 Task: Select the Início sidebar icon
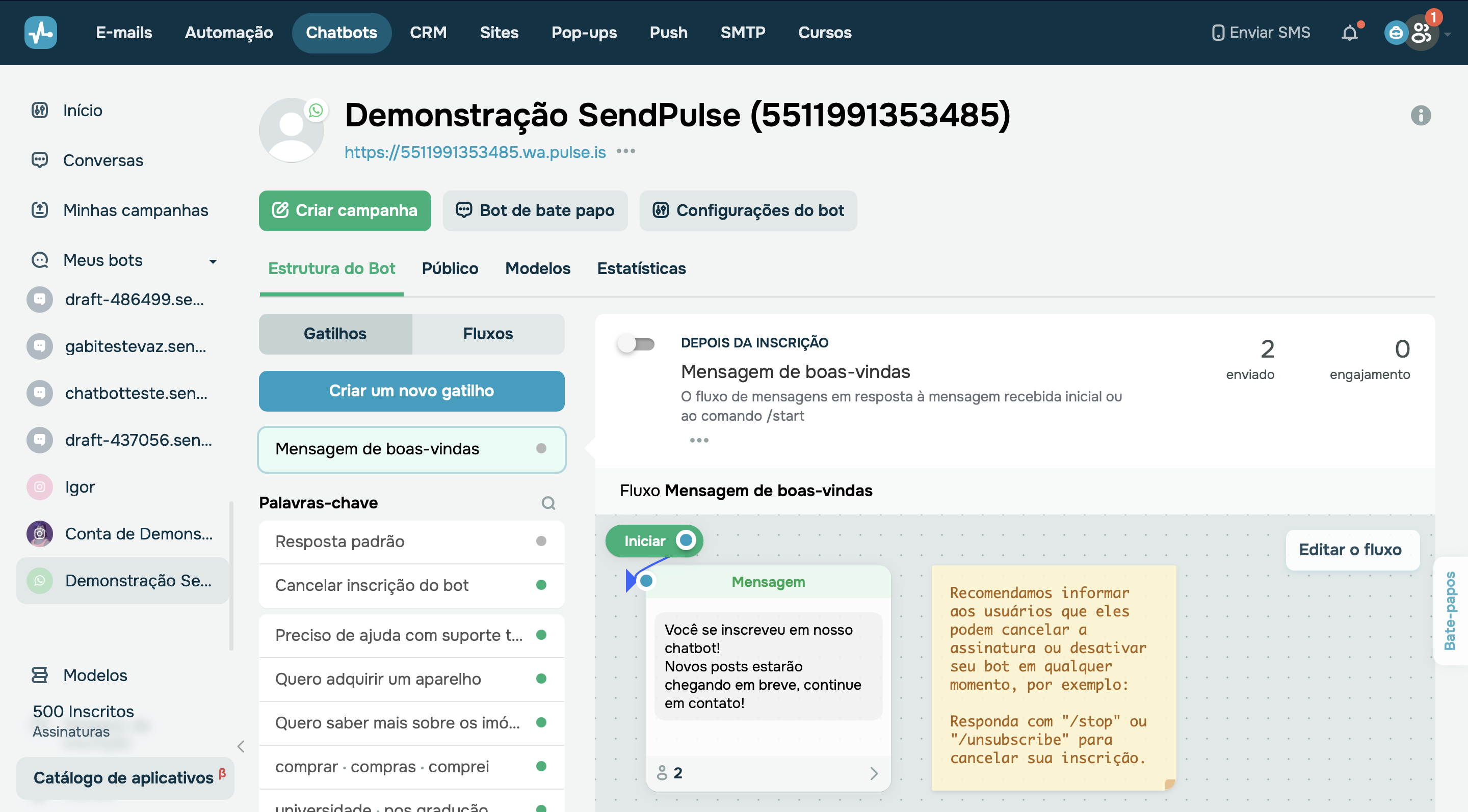39,110
